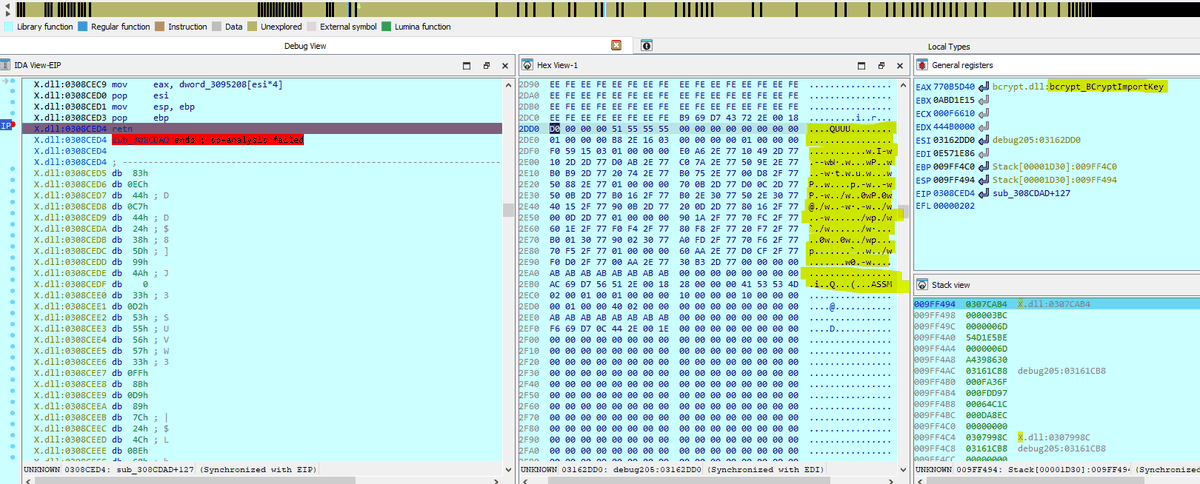
Task: Select stack row 009FF494 with 0307CAB4
Action: click(x=1055, y=302)
